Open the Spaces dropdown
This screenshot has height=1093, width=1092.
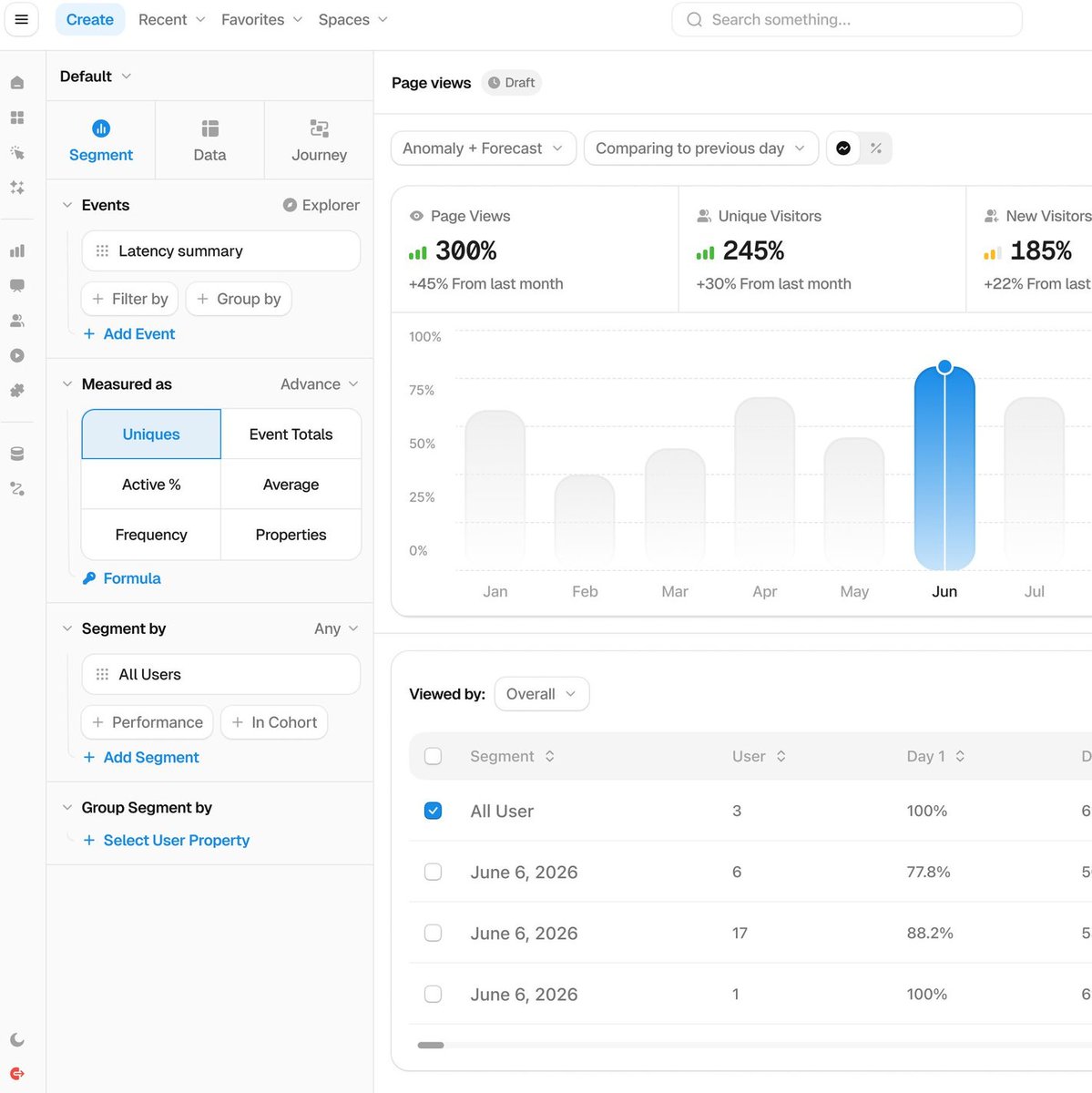(352, 19)
